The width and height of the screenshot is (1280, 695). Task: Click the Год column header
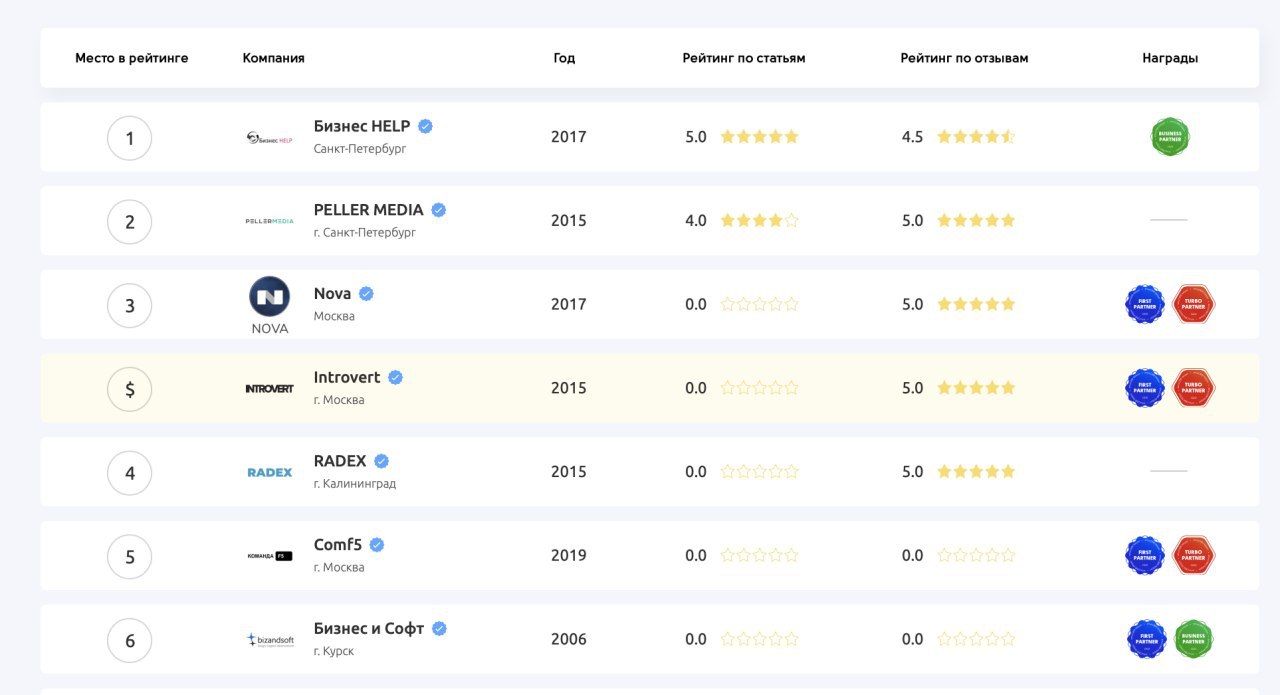(564, 58)
